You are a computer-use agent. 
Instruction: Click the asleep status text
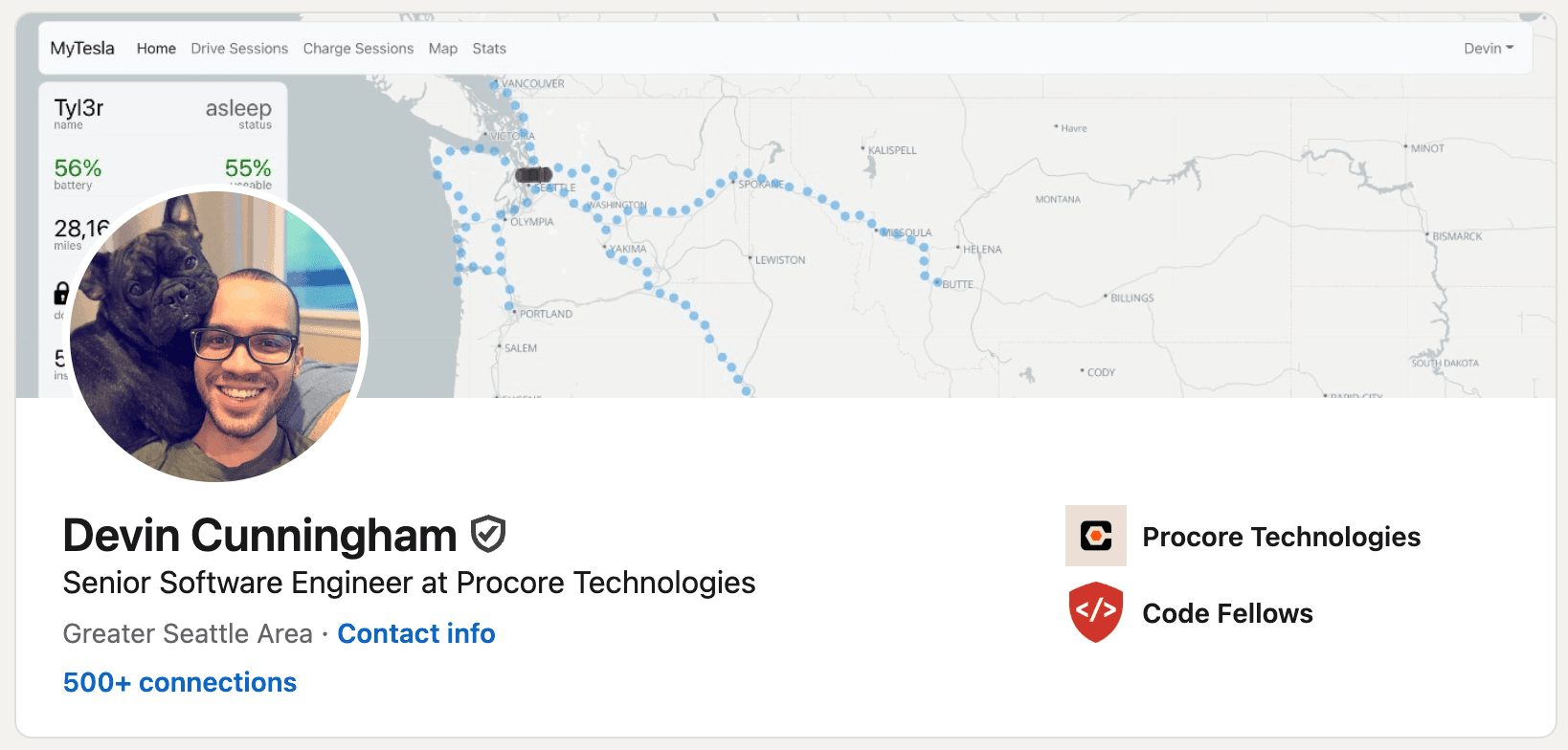click(238, 109)
